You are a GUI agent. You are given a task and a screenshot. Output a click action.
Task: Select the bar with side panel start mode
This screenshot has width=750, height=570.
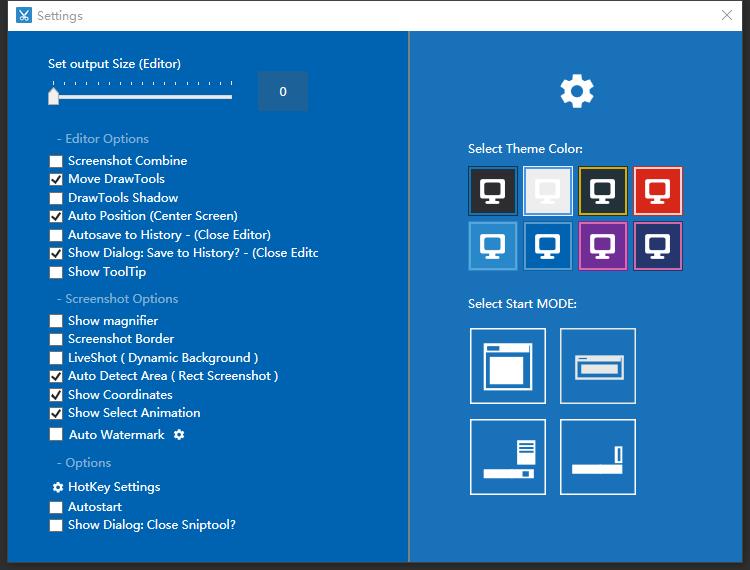[x=507, y=457]
